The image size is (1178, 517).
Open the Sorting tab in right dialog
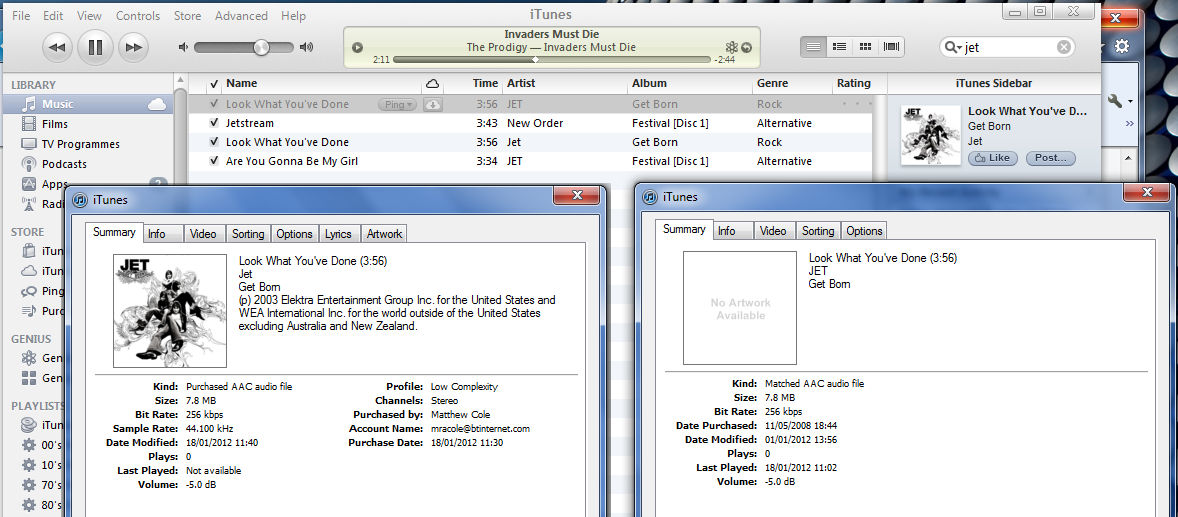click(818, 231)
